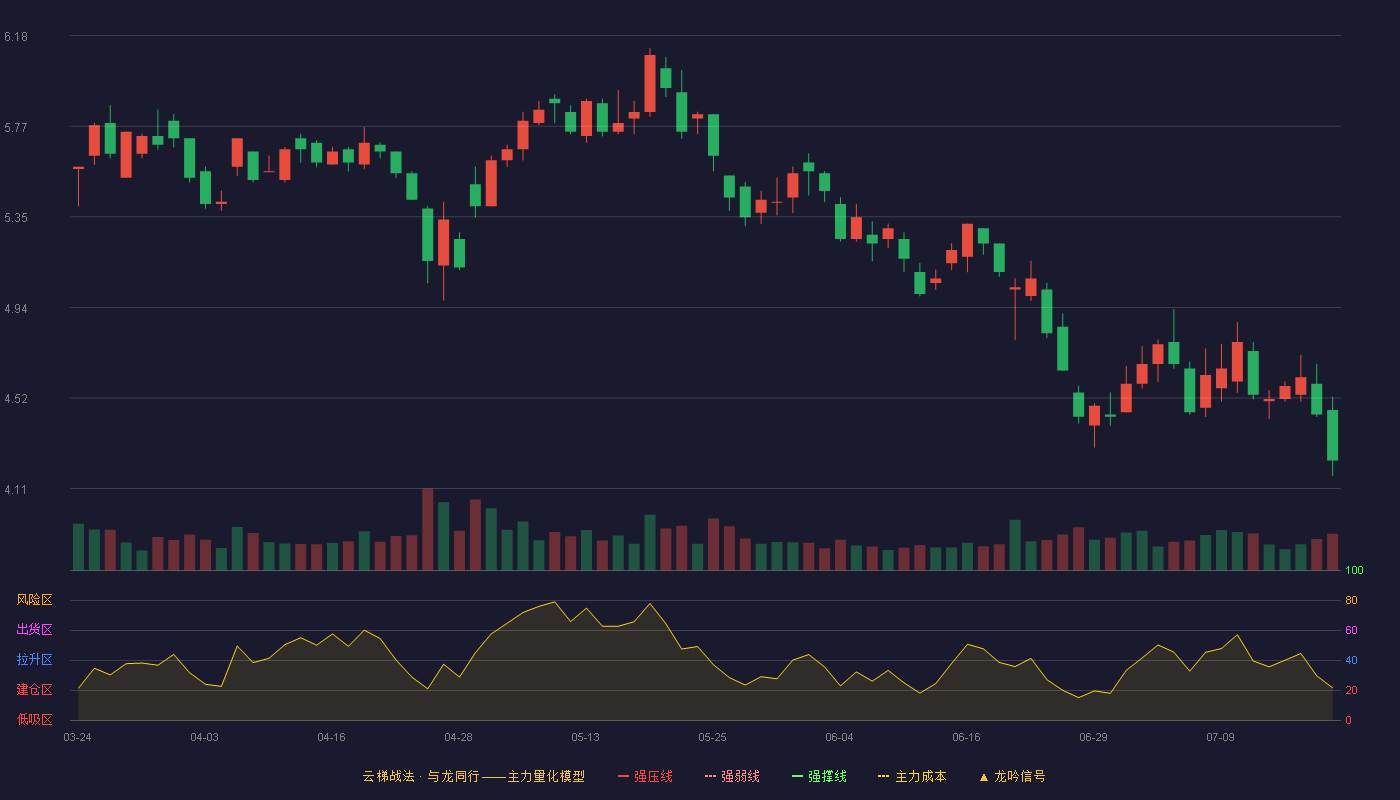Click the 03-24 date label
Viewport: 1400px width, 800px height.
(77, 737)
